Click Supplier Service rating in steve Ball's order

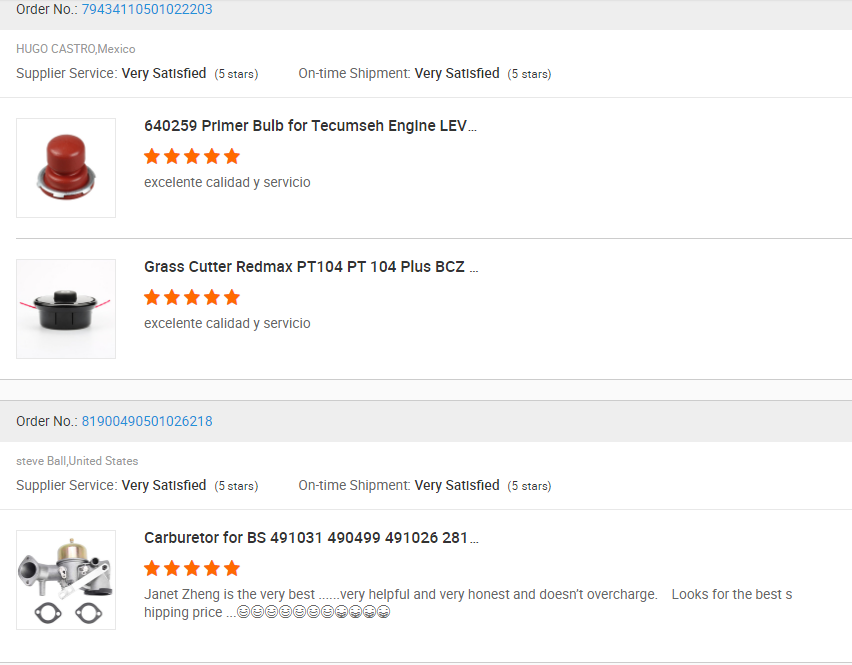164,485
